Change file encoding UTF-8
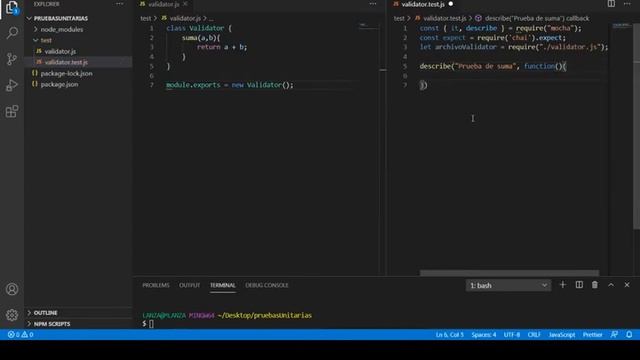640x360 pixels. click(x=512, y=335)
